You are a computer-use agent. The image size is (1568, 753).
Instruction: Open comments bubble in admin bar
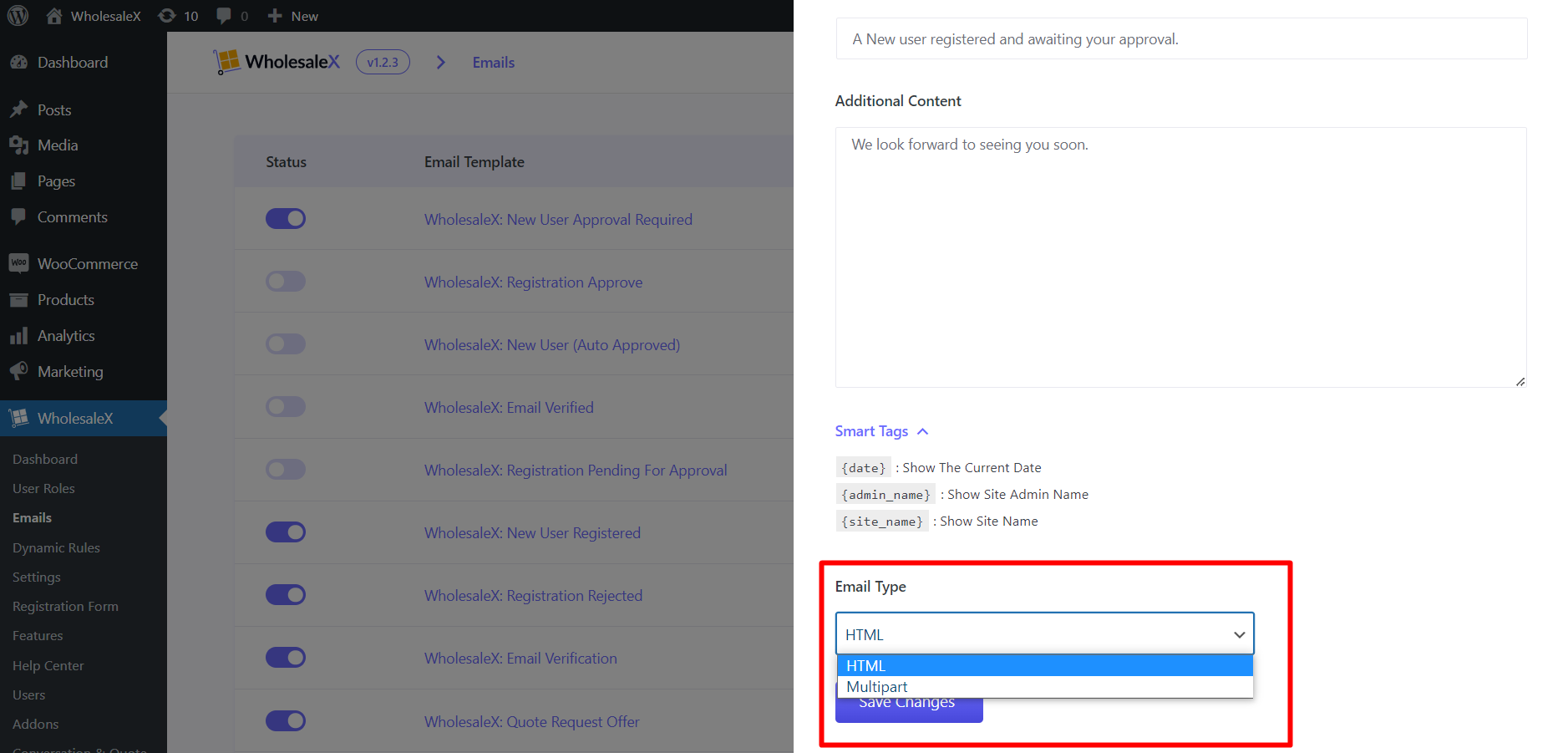[x=232, y=16]
